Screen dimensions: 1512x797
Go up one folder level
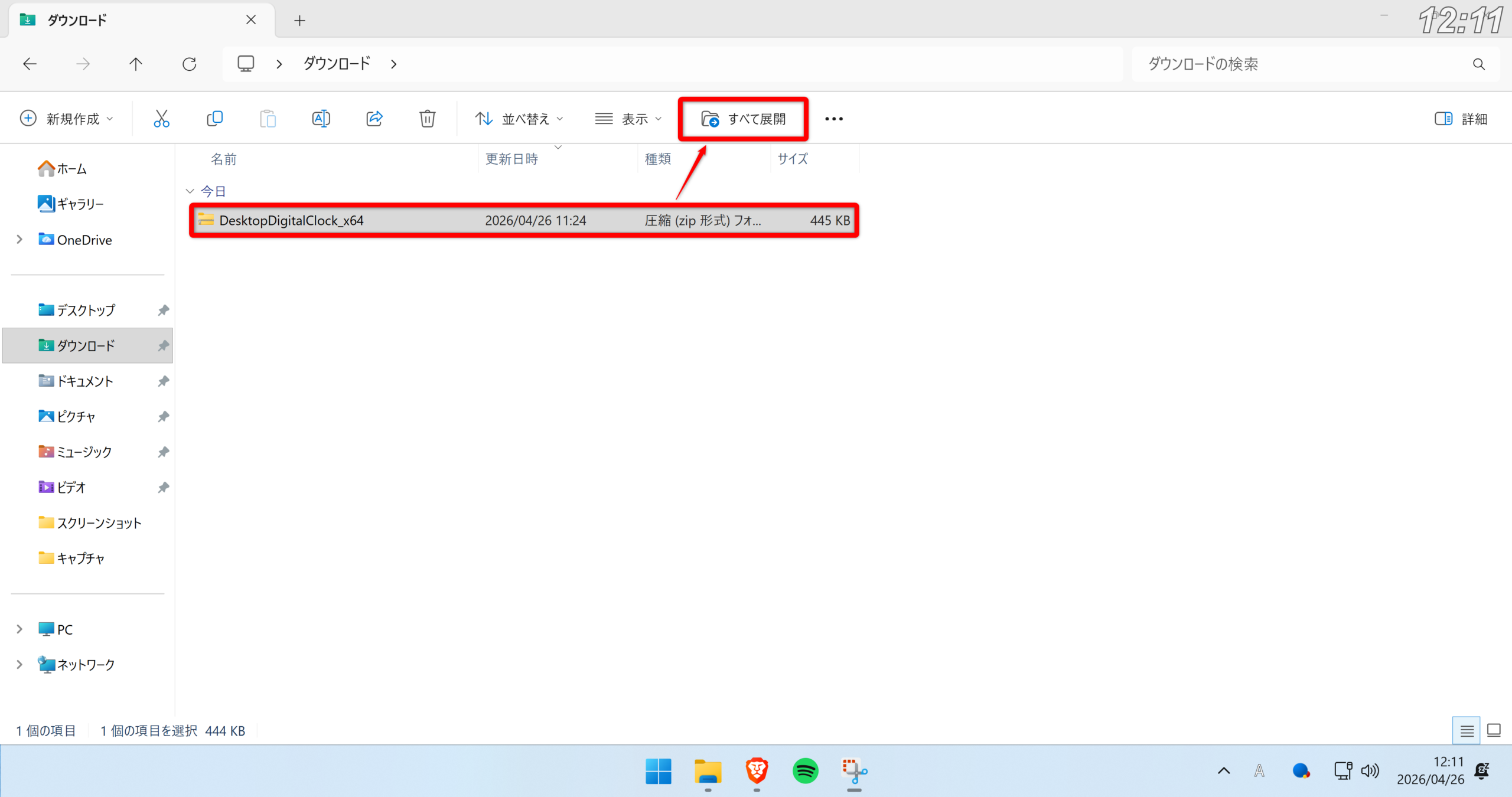pyautogui.click(x=136, y=64)
